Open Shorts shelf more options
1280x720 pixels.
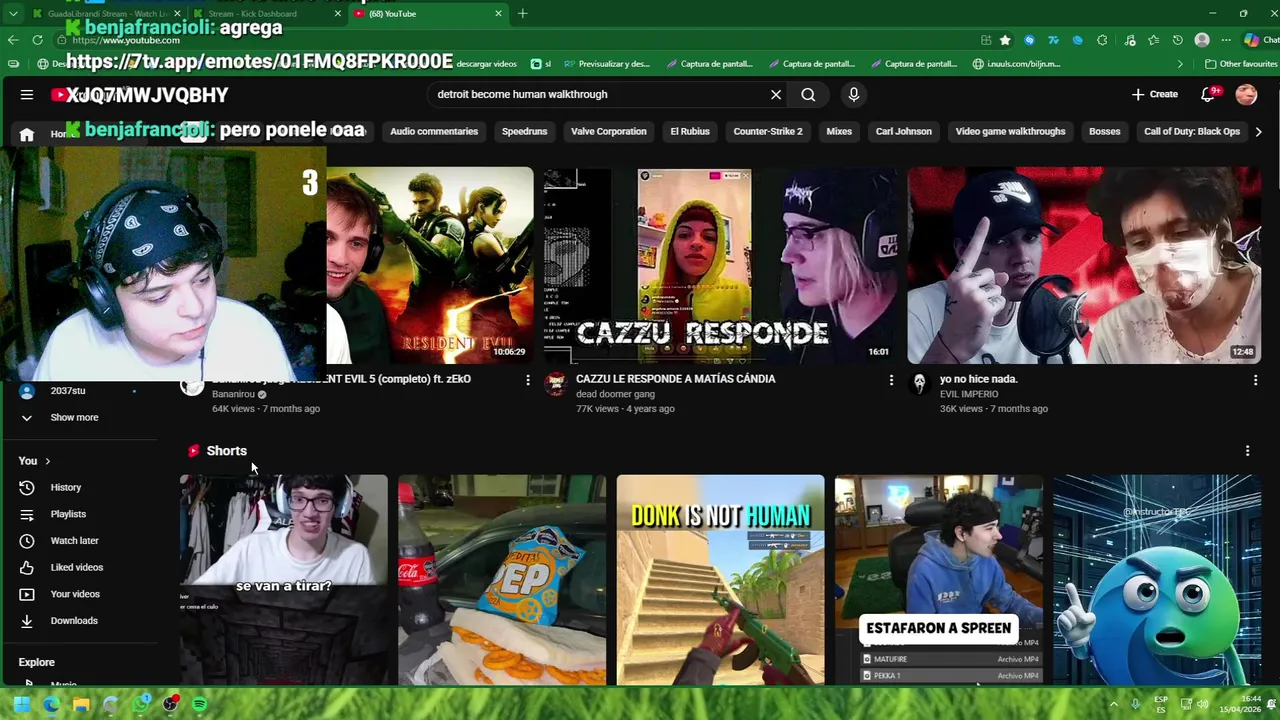click(1247, 451)
